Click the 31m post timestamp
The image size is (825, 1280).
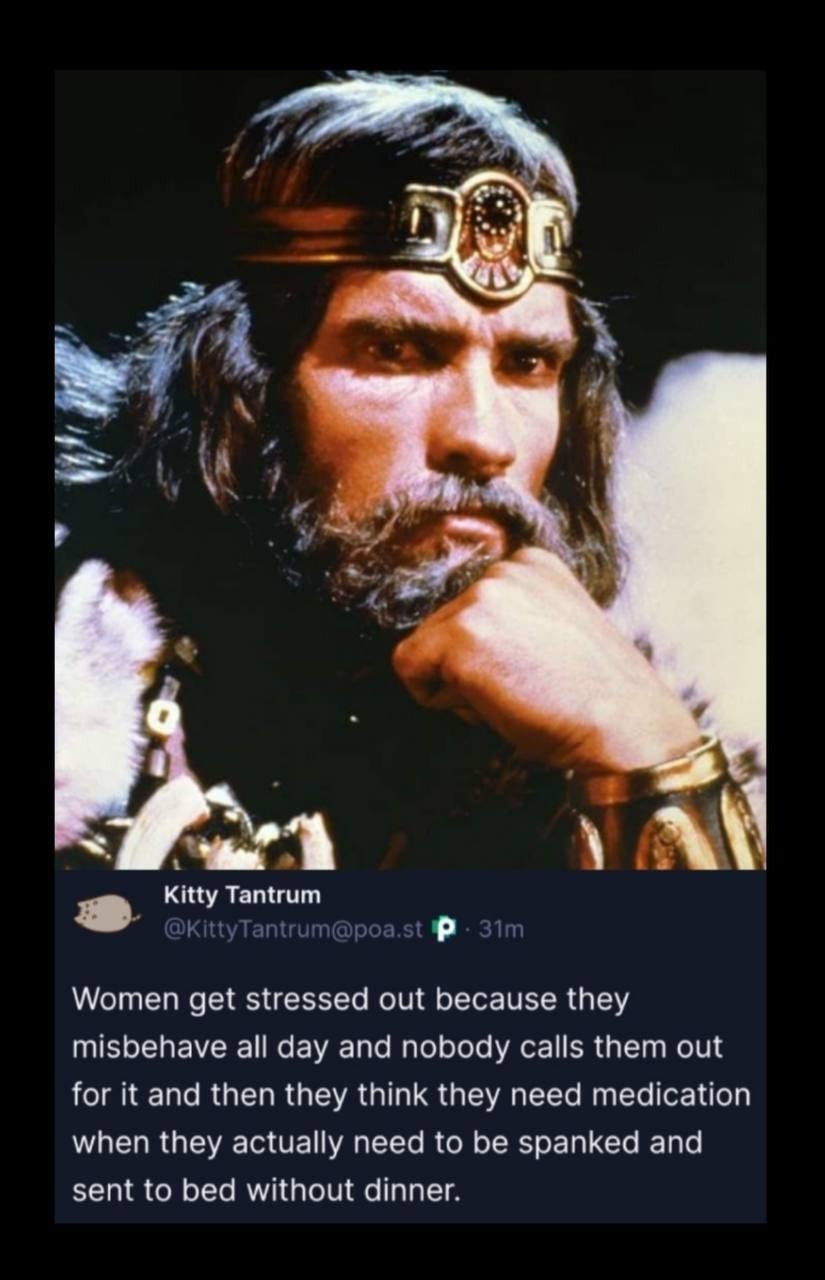tap(501, 930)
